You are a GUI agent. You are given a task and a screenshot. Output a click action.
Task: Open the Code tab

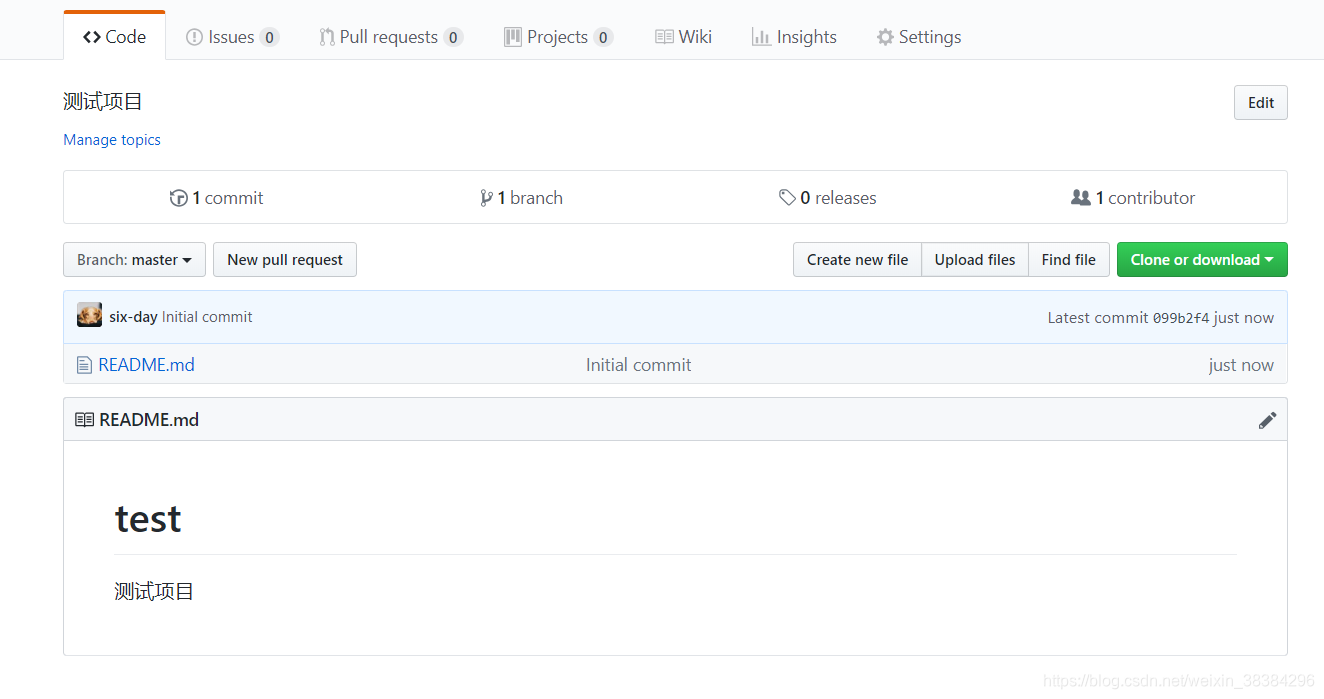pyautogui.click(x=114, y=37)
